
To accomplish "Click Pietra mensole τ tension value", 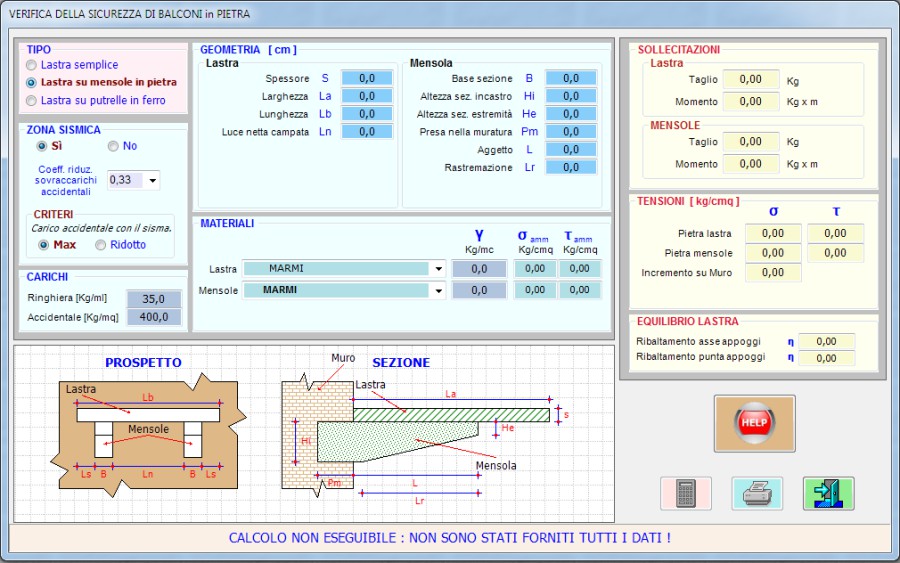I will tap(835, 253).
